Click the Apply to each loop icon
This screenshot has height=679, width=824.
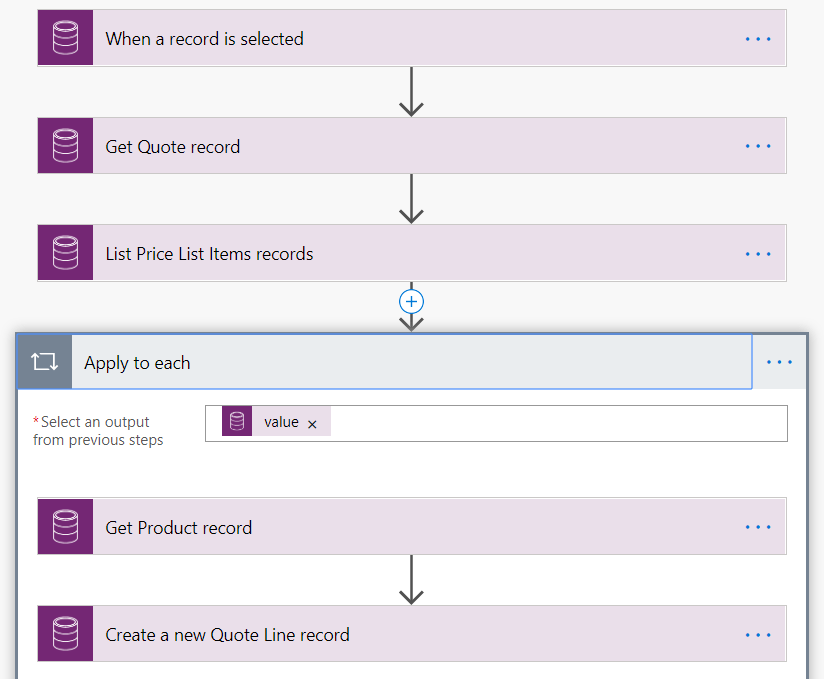pyautogui.click(x=45, y=362)
